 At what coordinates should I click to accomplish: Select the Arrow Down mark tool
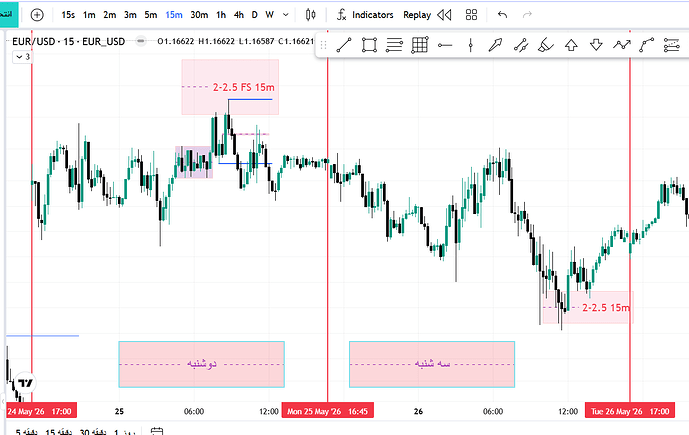[596, 45]
